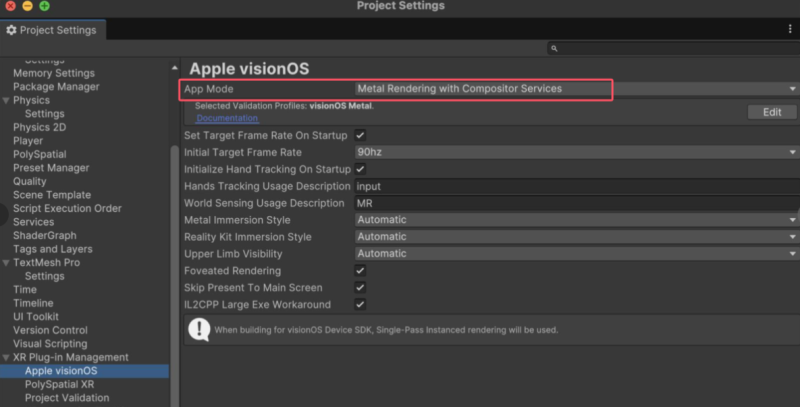Uncheck IL2CPP Large Exe Workaround
Image resolution: width=800 pixels, height=407 pixels.
point(361,304)
